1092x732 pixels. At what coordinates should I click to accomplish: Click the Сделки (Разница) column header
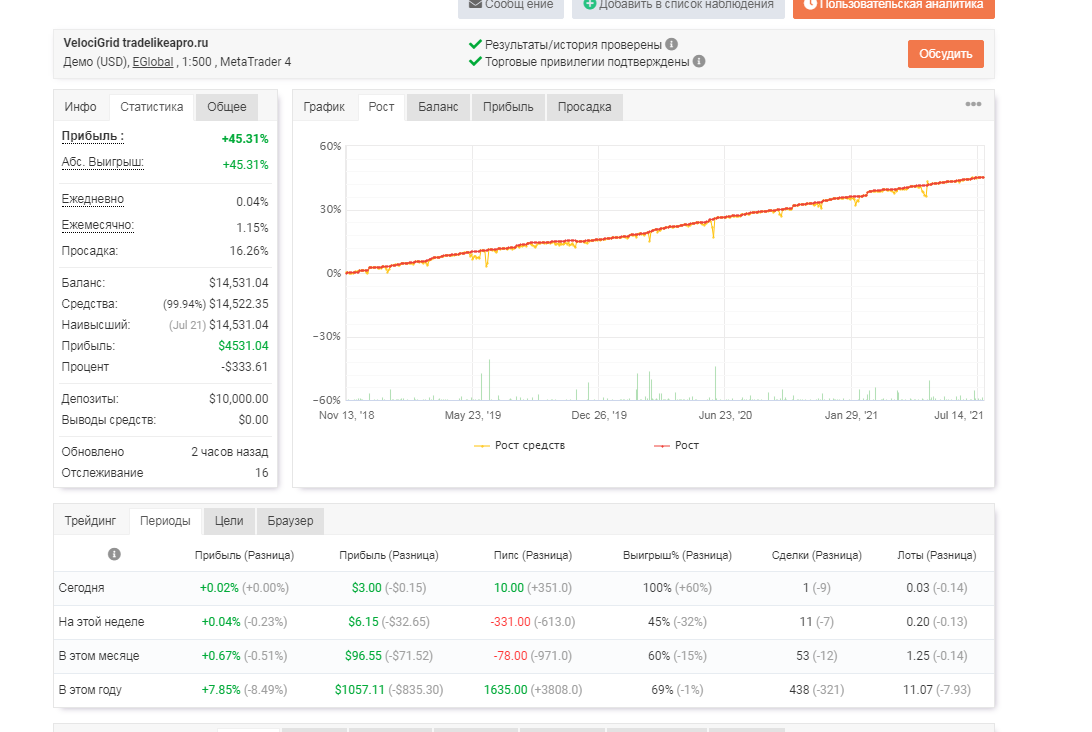(816, 555)
